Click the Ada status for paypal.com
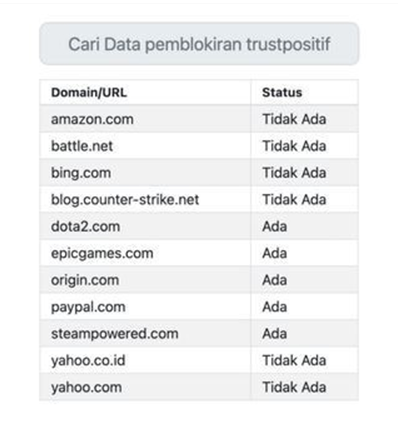The height and width of the screenshot is (433, 398). click(x=274, y=307)
